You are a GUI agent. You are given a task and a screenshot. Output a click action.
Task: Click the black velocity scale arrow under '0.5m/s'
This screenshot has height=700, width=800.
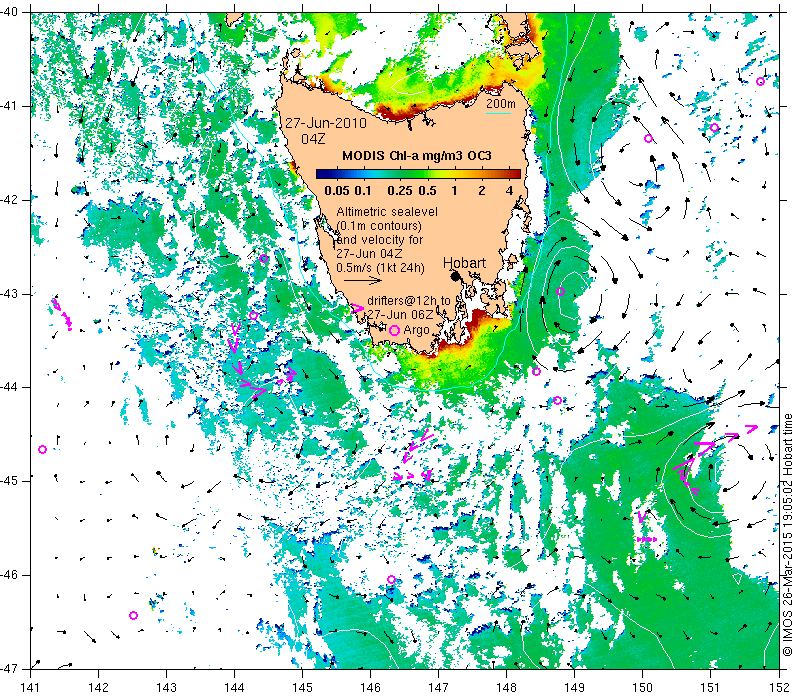(363, 280)
